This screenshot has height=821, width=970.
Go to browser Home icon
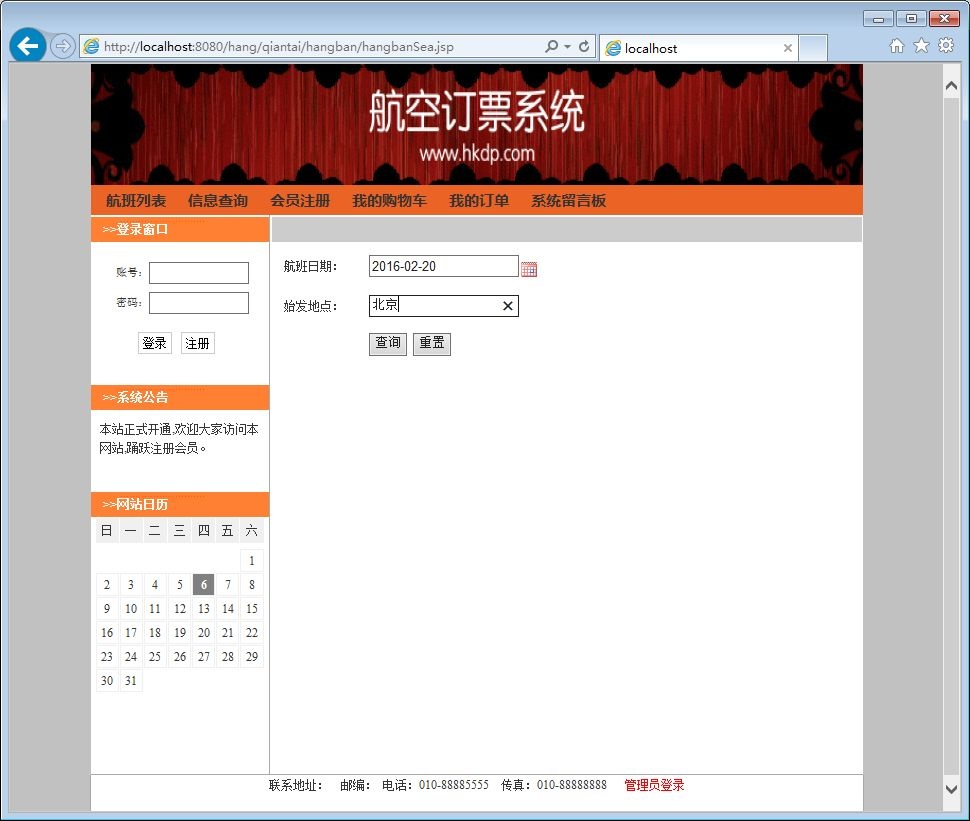point(896,46)
